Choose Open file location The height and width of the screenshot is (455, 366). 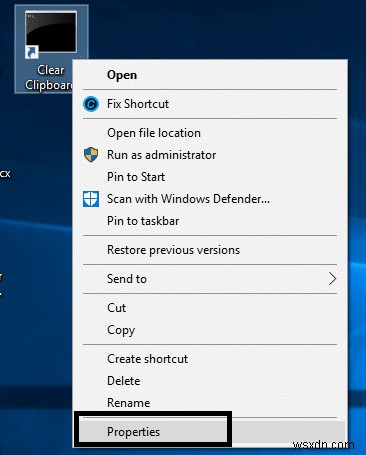[210, 133]
